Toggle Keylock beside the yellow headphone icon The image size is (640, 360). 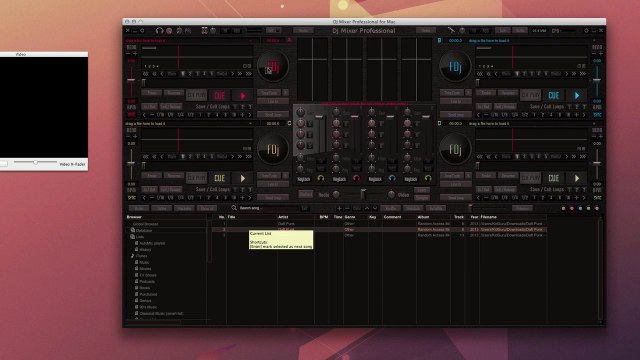coord(304,179)
